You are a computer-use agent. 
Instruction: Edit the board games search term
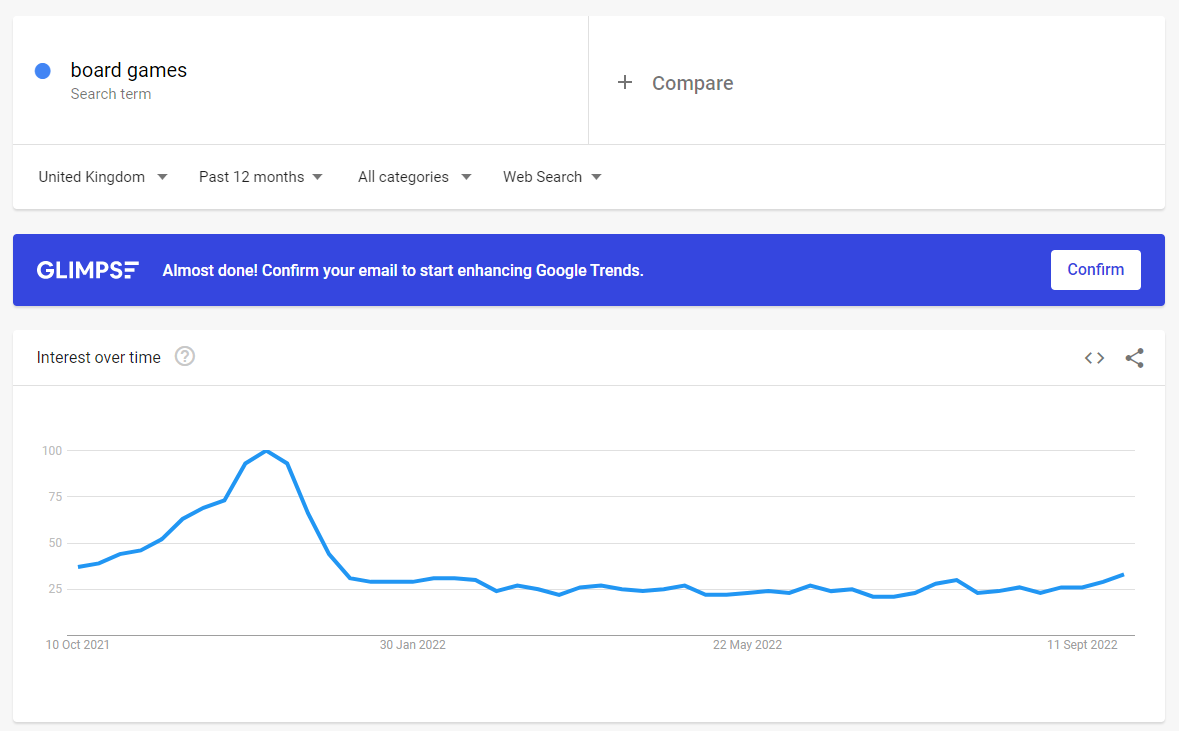(128, 70)
